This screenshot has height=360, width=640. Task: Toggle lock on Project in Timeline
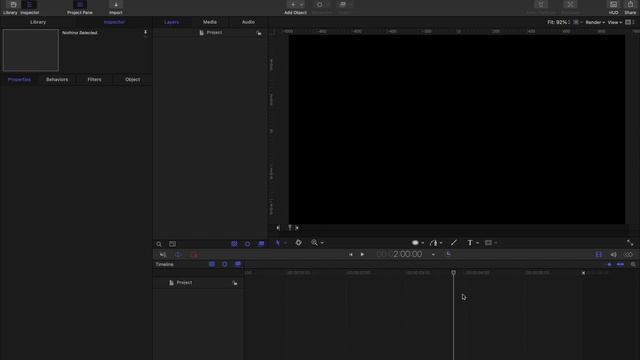pos(235,283)
